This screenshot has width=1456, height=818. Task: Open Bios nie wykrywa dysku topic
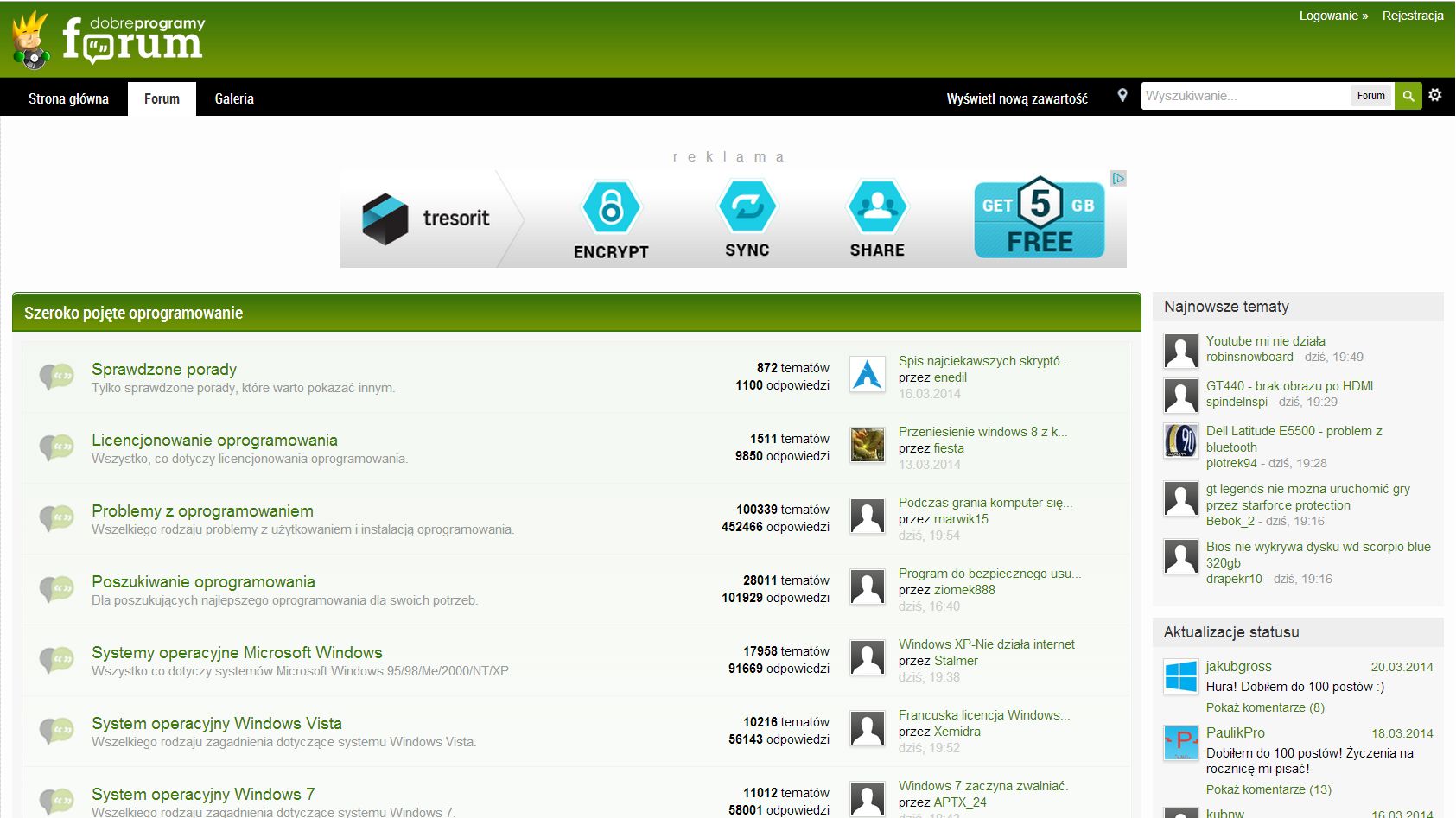pyautogui.click(x=1319, y=555)
